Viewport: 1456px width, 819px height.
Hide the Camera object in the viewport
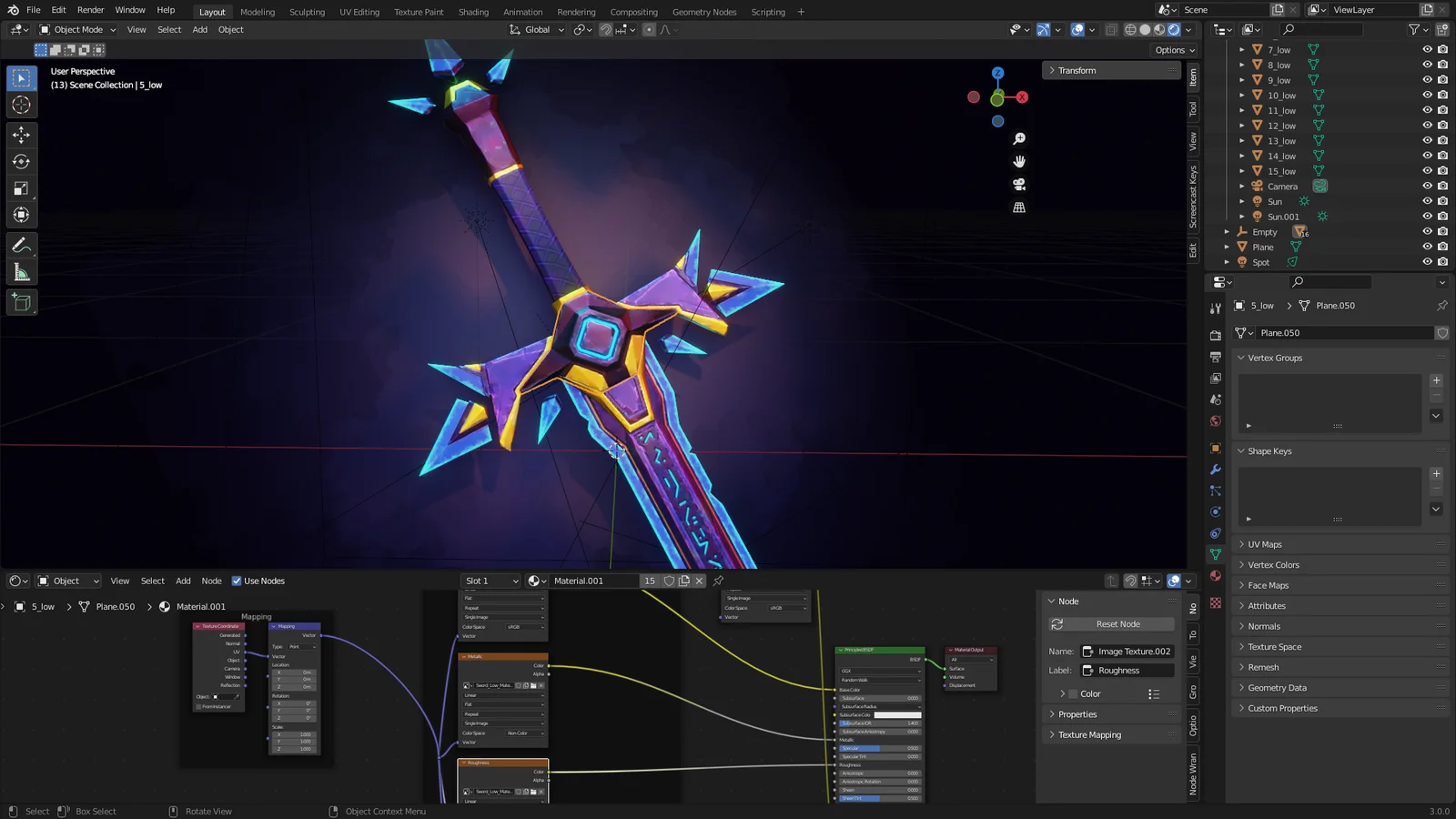1427,186
